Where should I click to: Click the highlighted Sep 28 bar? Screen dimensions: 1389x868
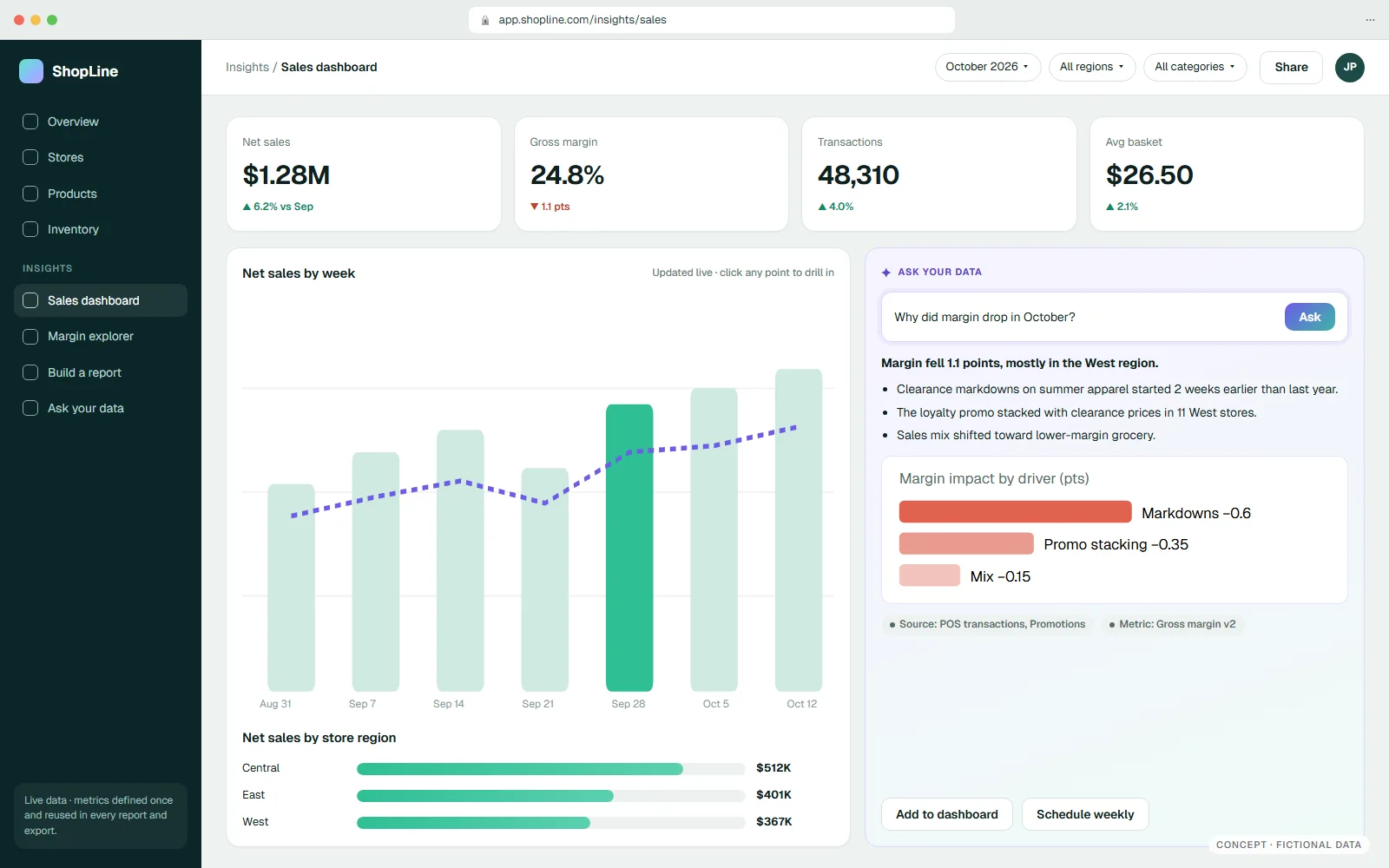629,548
